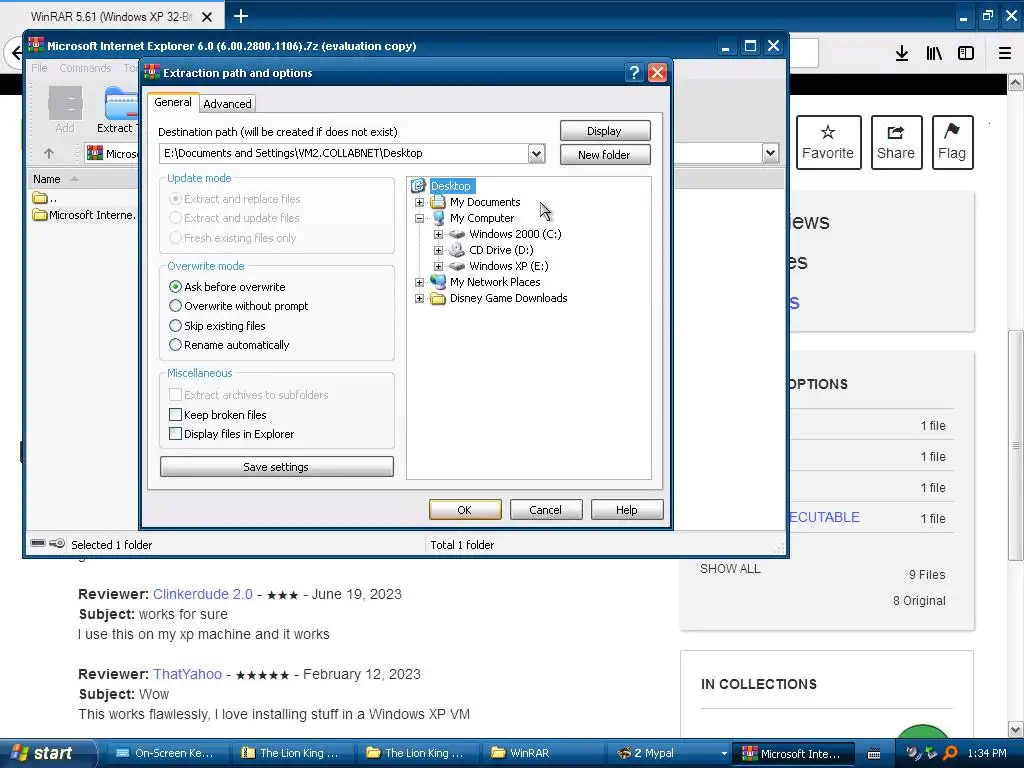Click the browser page scrollbar down arrow
The height and width of the screenshot is (768, 1024).
coord(1016,729)
